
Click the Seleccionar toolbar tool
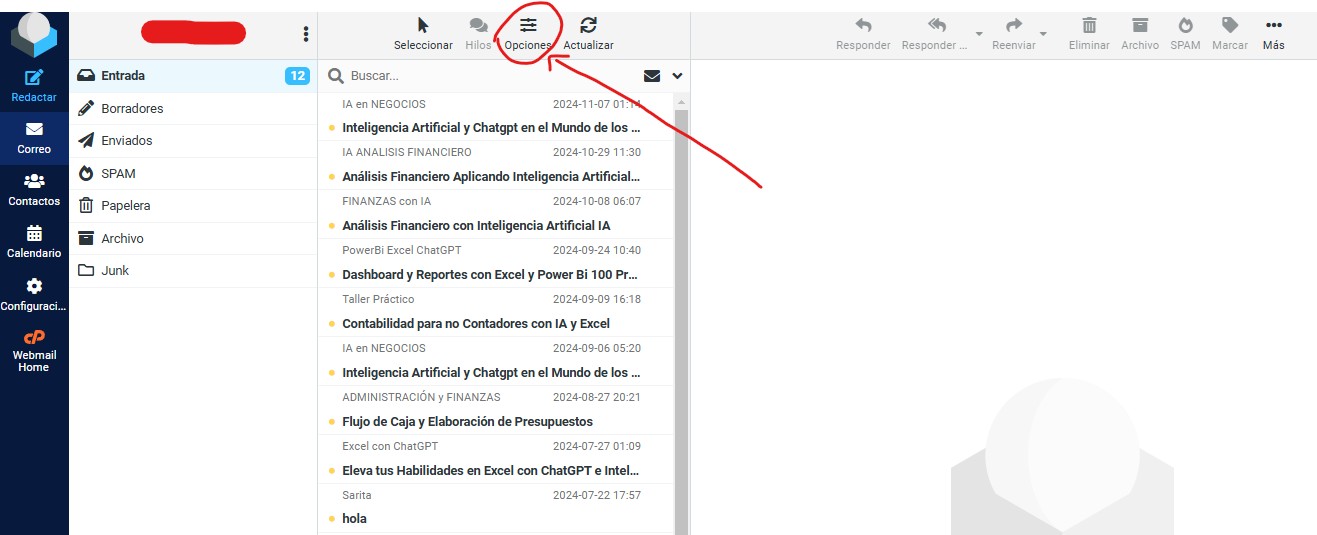click(423, 34)
